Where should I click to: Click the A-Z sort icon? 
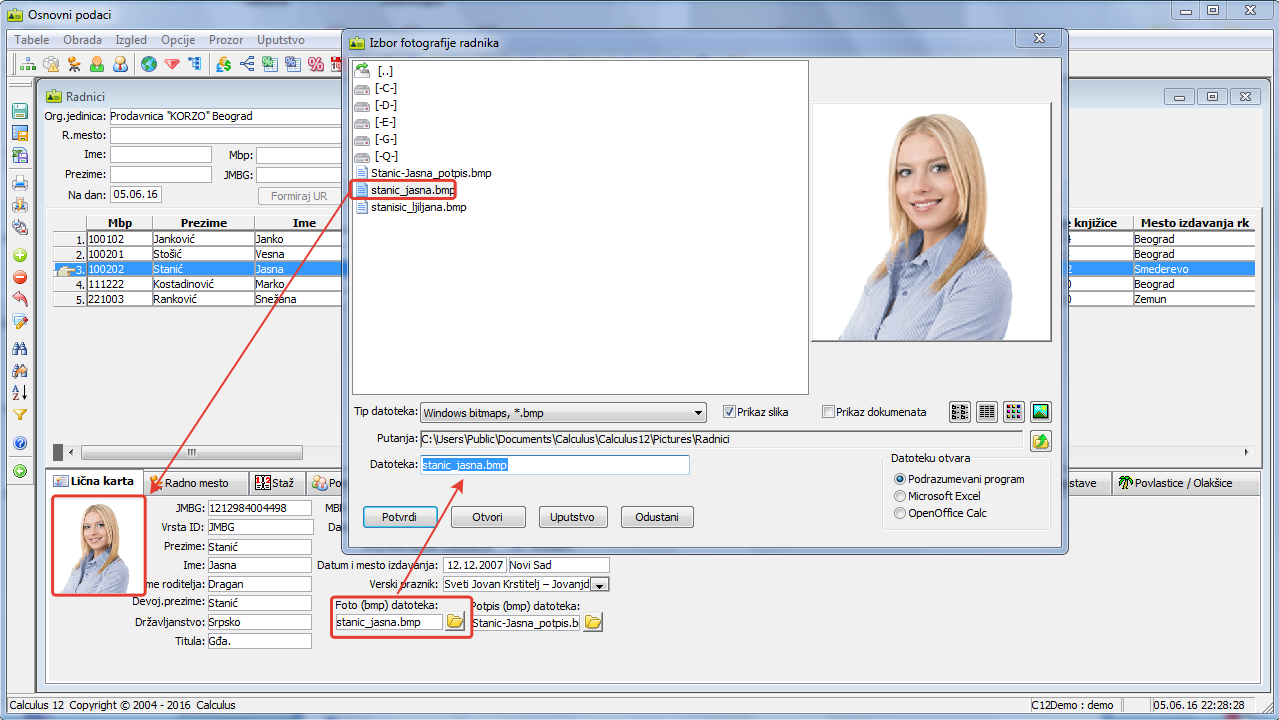coord(20,393)
